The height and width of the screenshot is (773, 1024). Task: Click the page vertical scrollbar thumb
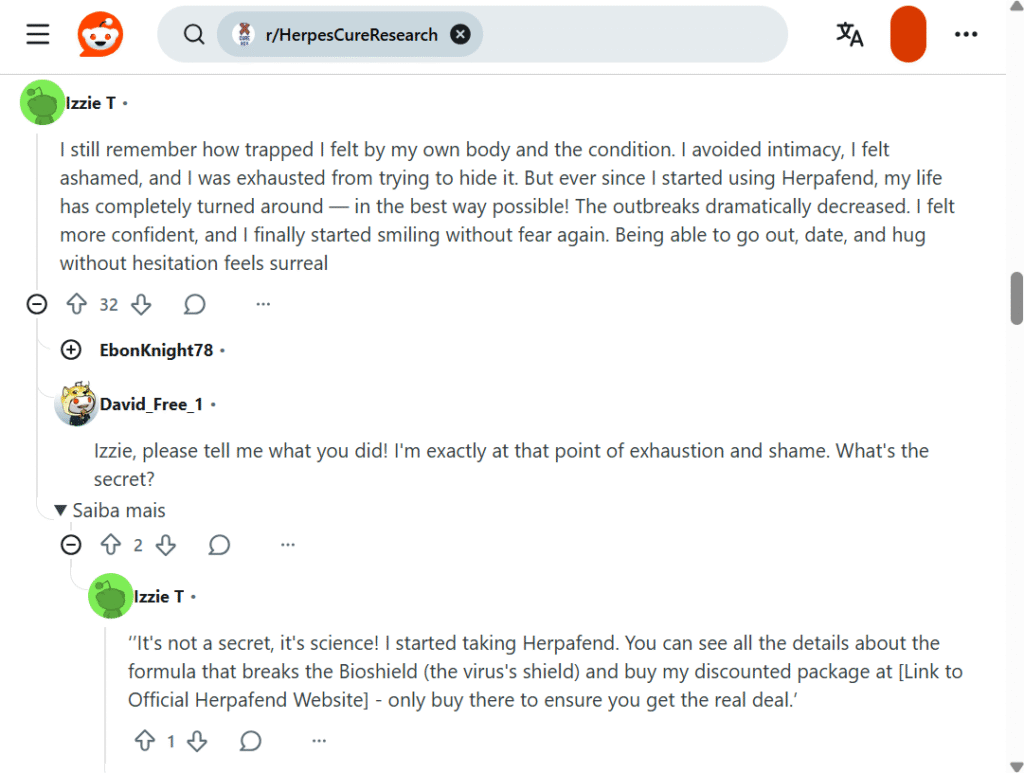1017,298
